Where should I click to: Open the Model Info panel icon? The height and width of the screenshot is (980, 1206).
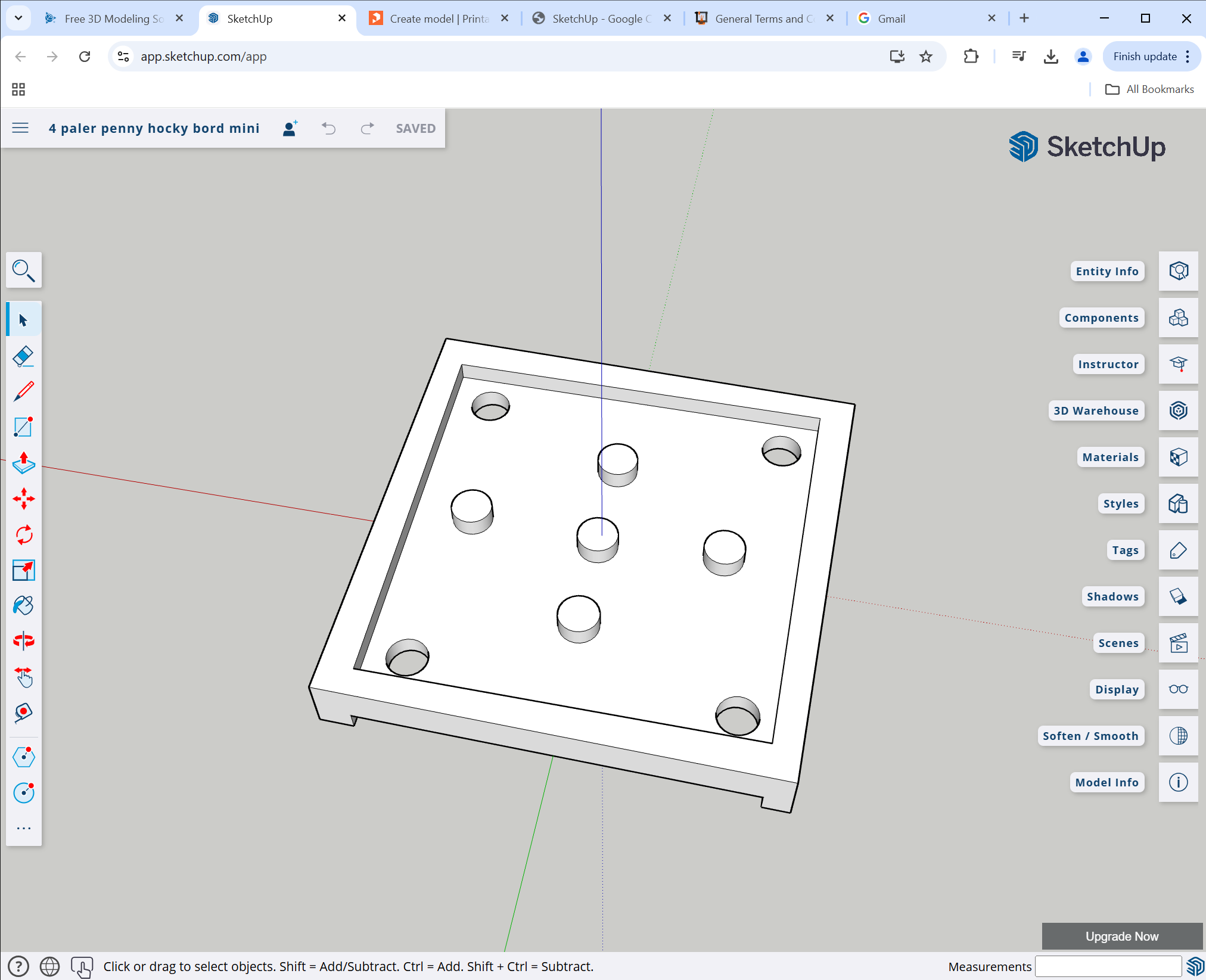coord(1179,782)
